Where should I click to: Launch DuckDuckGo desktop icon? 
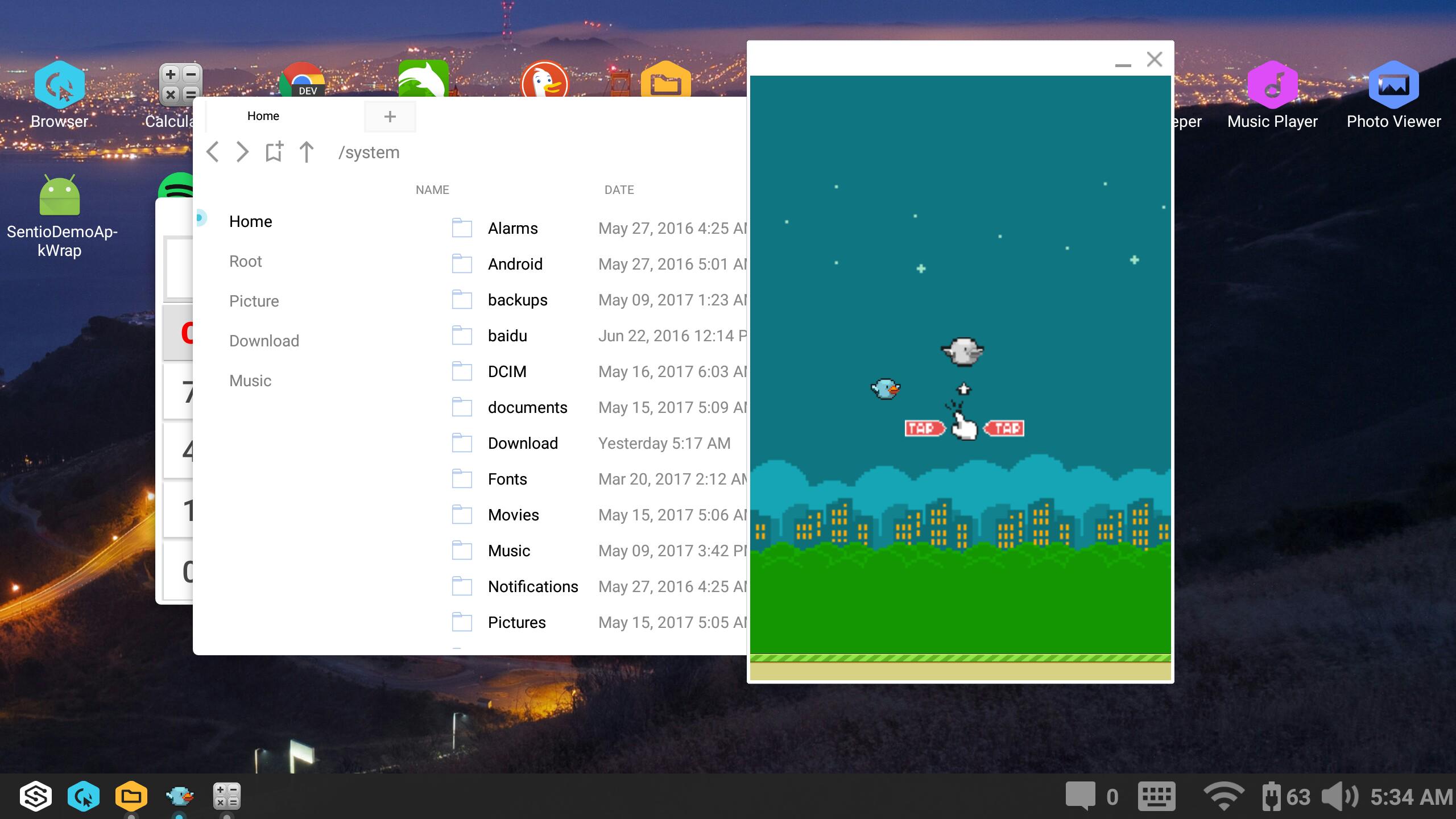click(544, 78)
